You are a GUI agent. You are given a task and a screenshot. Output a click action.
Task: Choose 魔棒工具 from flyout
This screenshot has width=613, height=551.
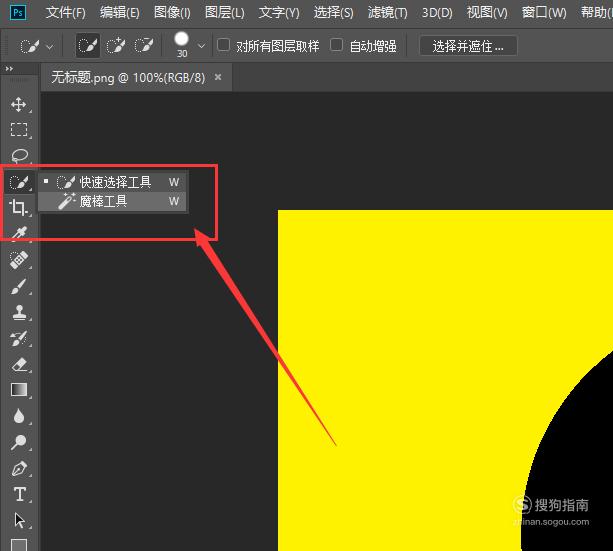113,201
